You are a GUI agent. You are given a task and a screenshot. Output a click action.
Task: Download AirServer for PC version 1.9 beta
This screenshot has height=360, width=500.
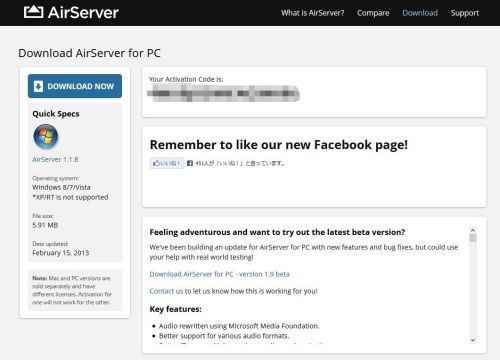[219, 274]
